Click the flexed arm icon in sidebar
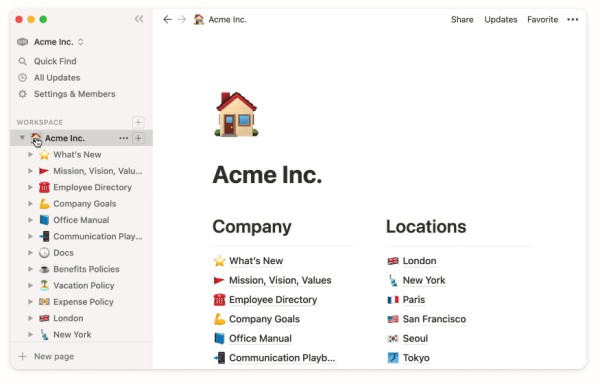 point(44,204)
